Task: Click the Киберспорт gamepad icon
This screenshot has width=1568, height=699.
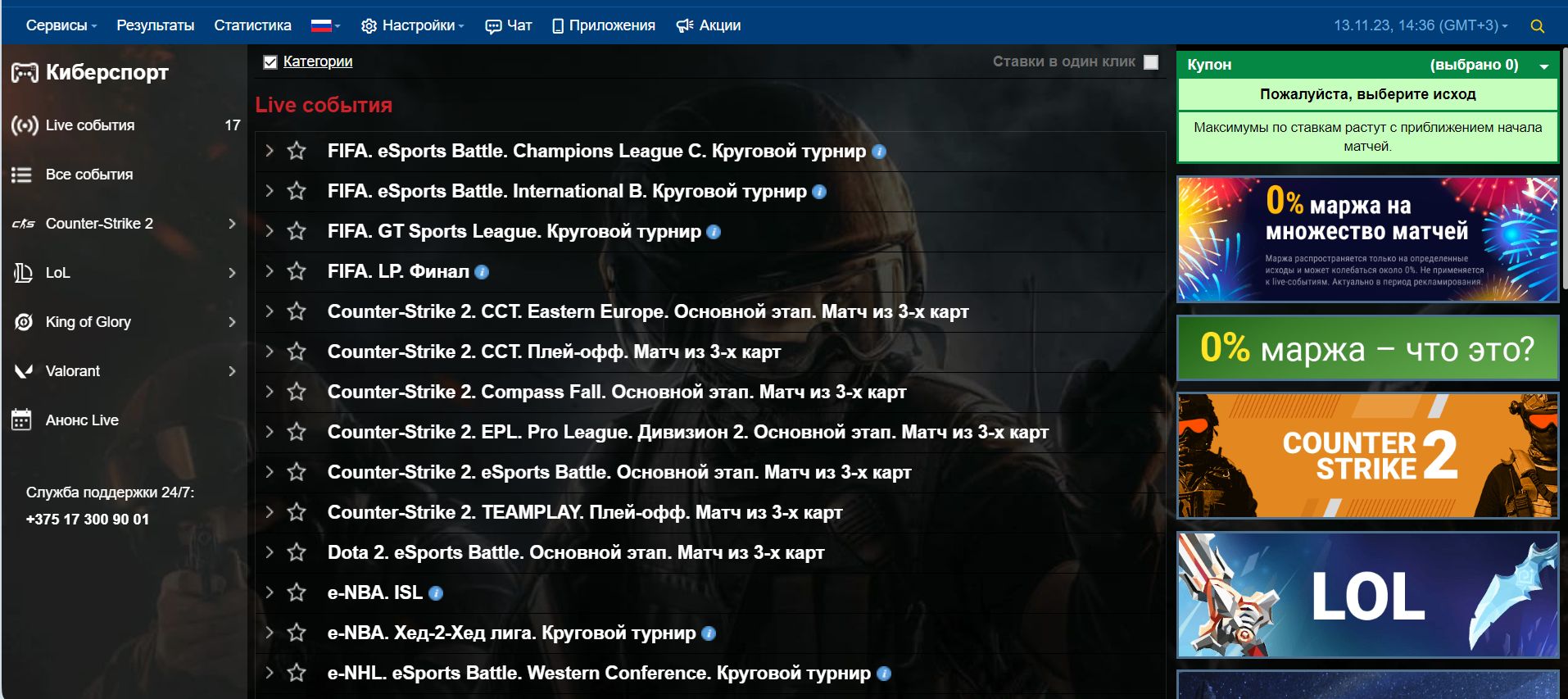Action: (25, 73)
